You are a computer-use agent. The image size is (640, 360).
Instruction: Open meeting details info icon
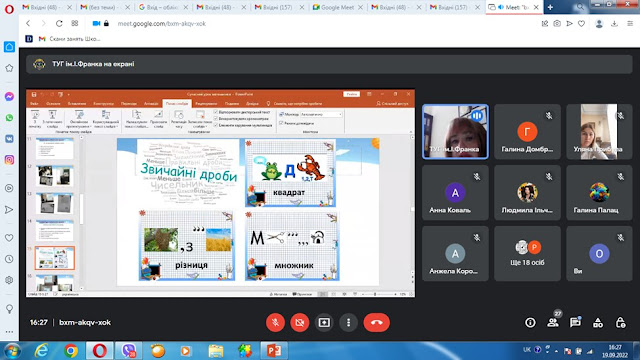click(530, 323)
